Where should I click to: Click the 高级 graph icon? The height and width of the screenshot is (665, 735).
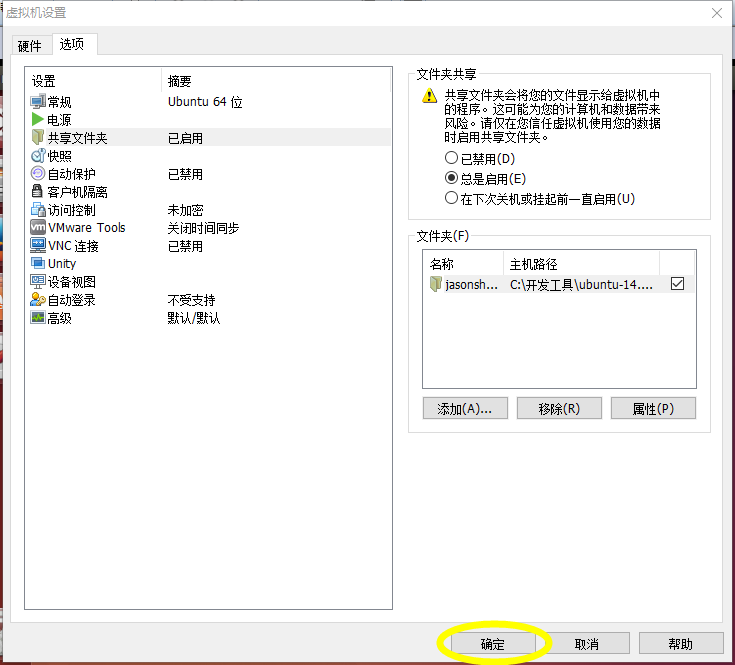[38, 318]
